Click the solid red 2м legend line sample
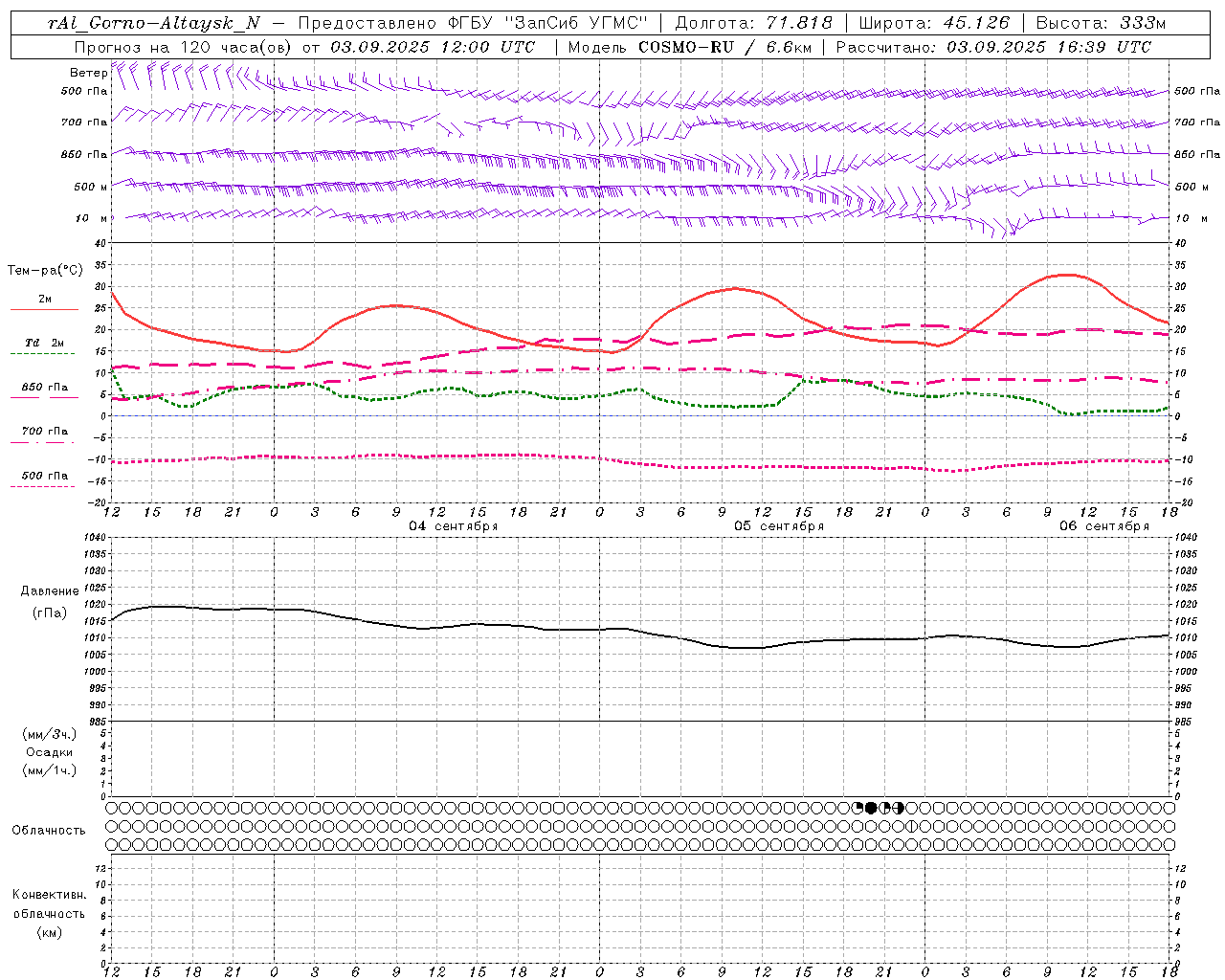 click(x=44, y=310)
